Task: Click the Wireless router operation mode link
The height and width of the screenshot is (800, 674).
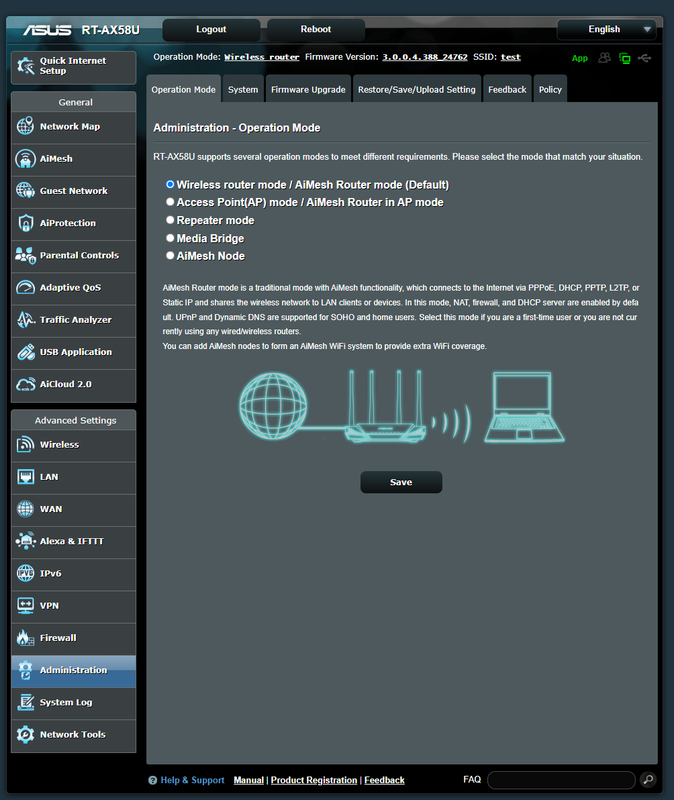Action: click(262, 57)
